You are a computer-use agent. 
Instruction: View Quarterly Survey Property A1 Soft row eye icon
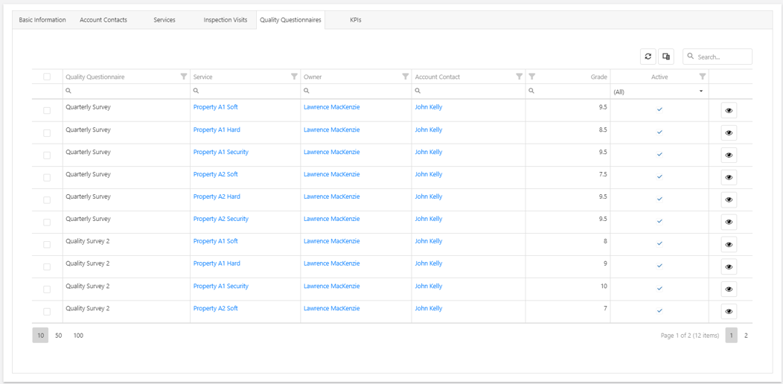[x=729, y=110]
